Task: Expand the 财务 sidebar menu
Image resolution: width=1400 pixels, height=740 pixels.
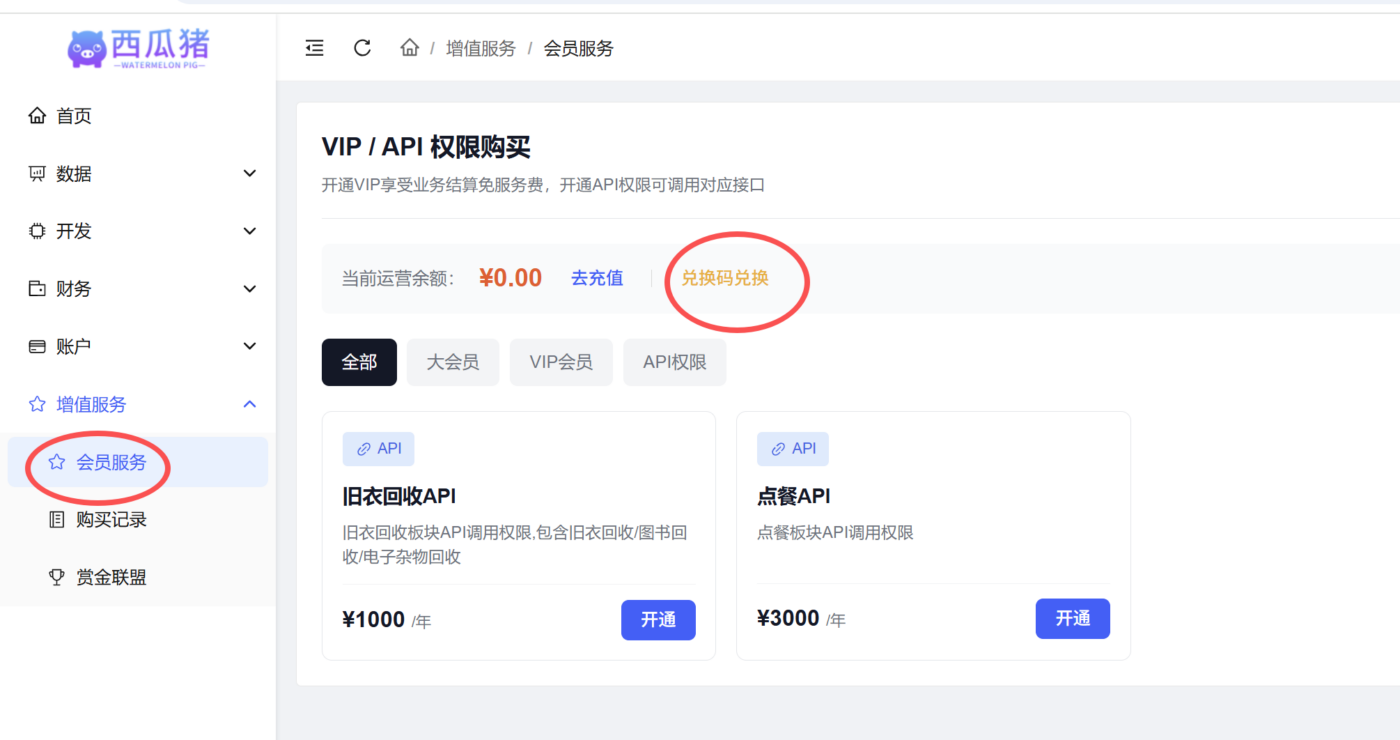Action: [x=248, y=288]
